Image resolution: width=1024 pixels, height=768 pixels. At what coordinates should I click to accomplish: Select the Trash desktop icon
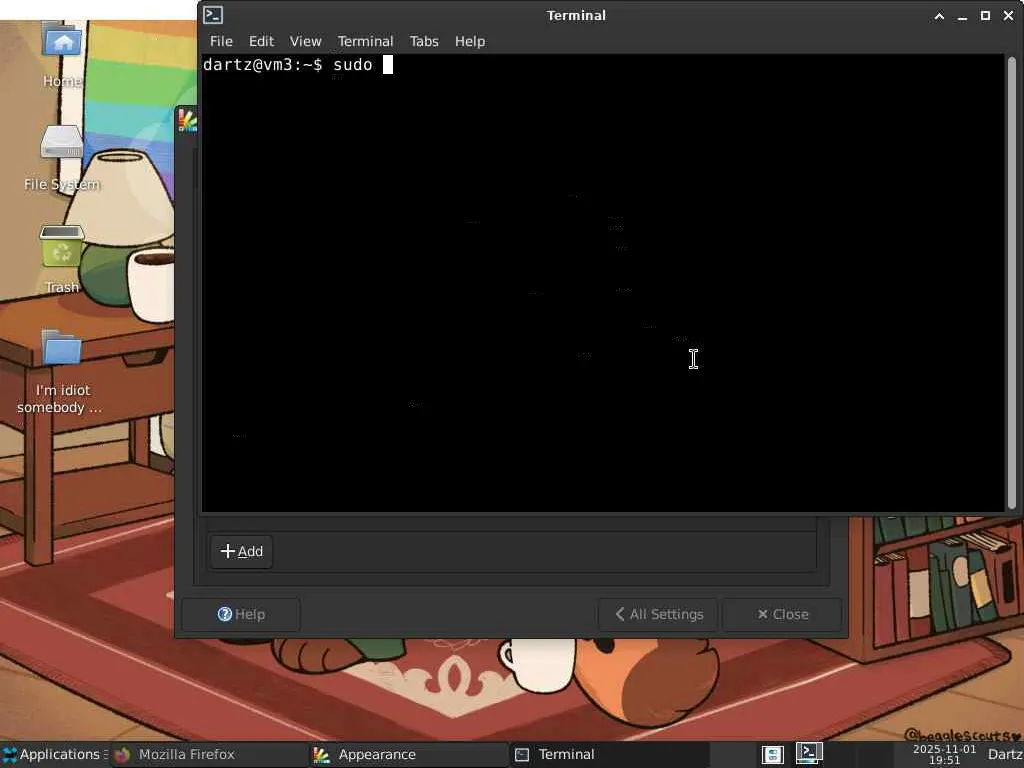click(62, 259)
